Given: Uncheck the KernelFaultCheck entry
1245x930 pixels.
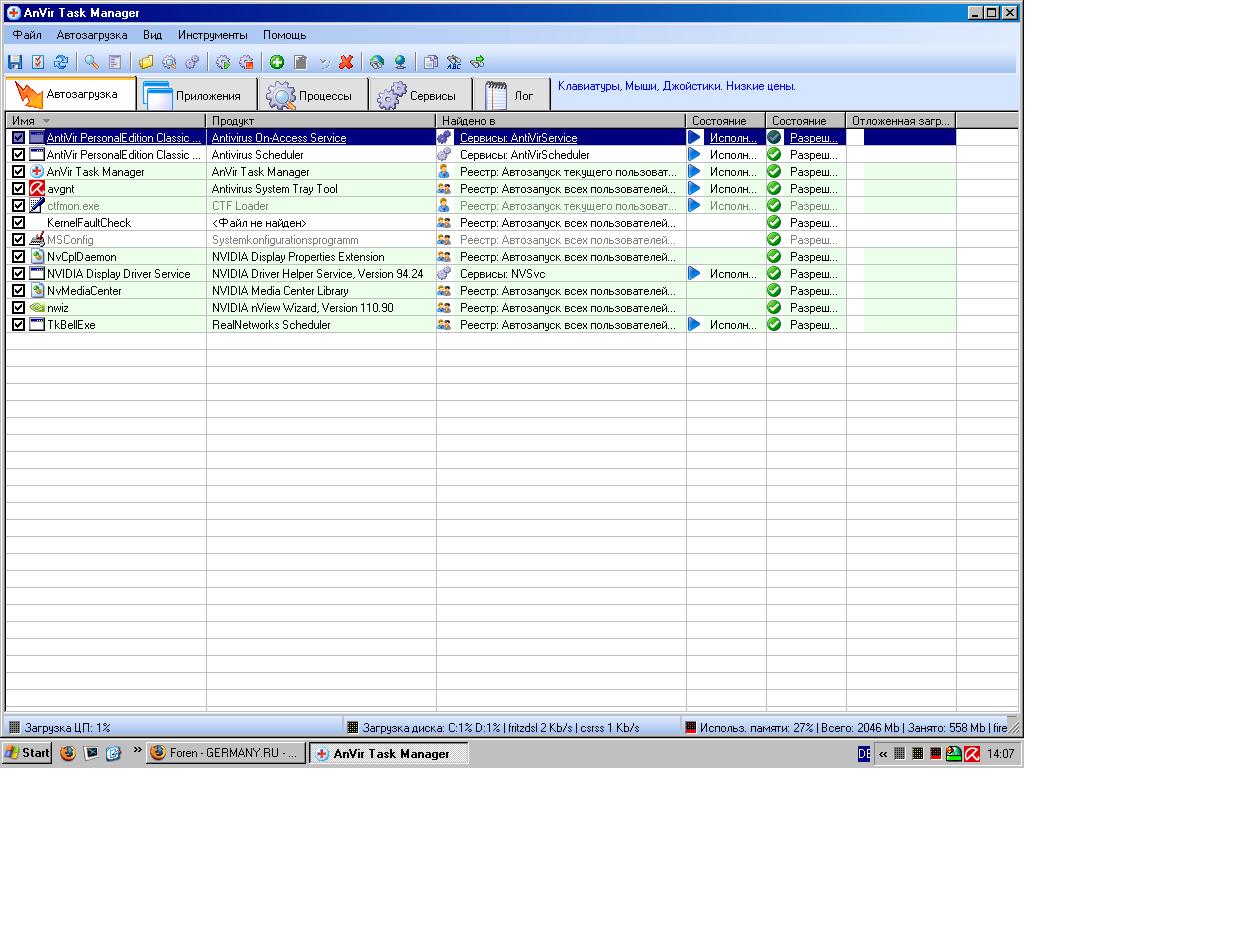Looking at the screenshot, I should [x=18, y=223].
